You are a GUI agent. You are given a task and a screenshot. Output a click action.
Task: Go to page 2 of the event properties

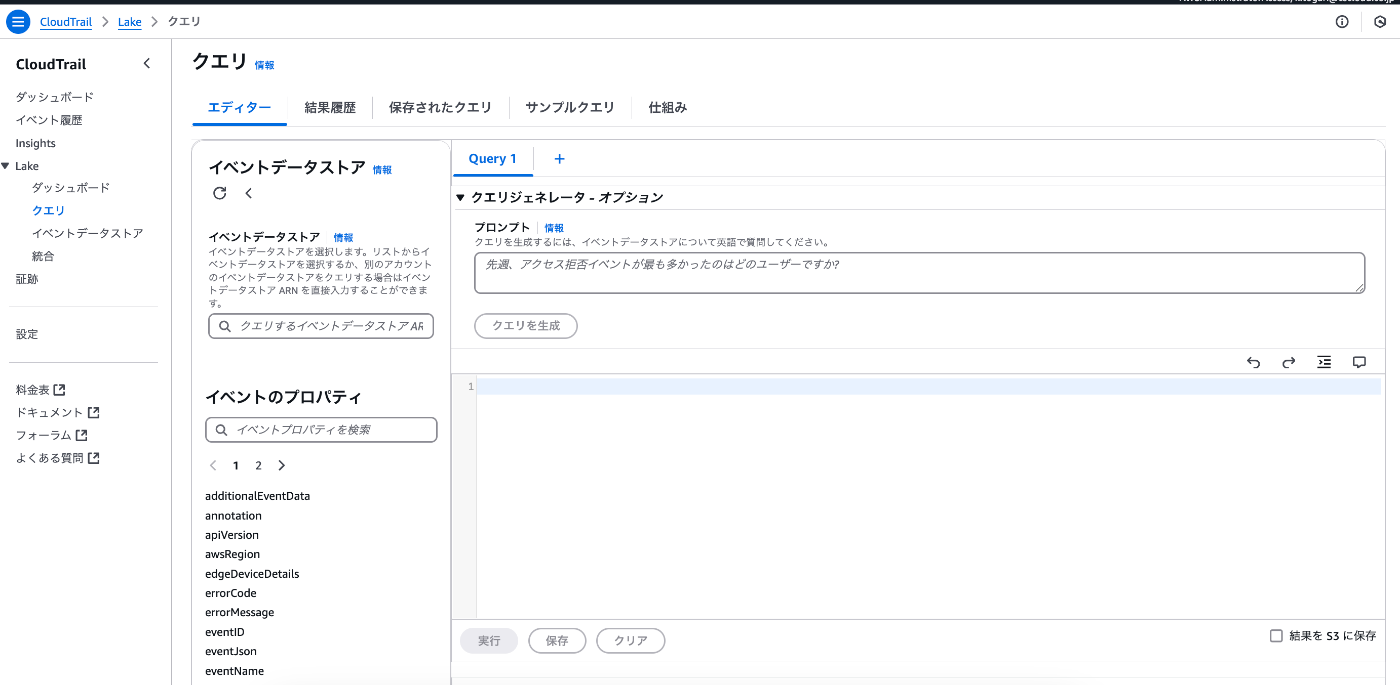coord(258,465)
